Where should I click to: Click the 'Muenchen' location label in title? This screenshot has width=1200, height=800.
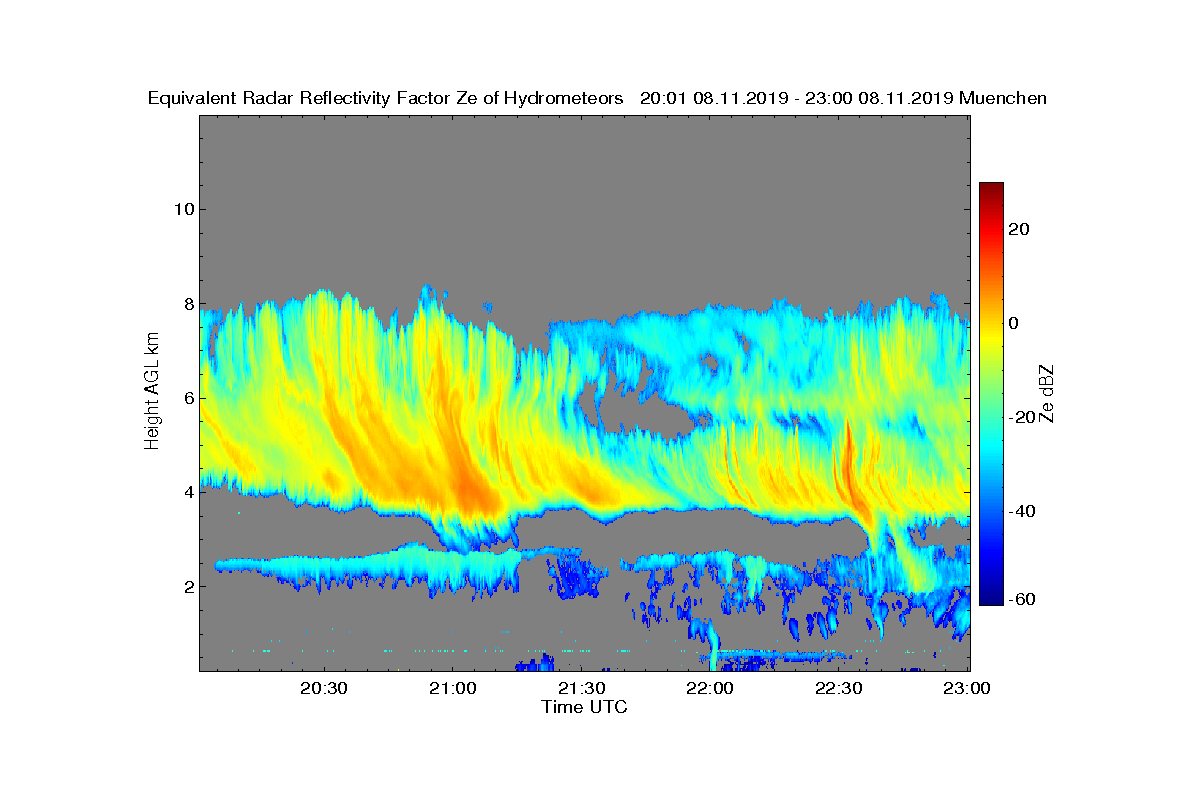1003,98
